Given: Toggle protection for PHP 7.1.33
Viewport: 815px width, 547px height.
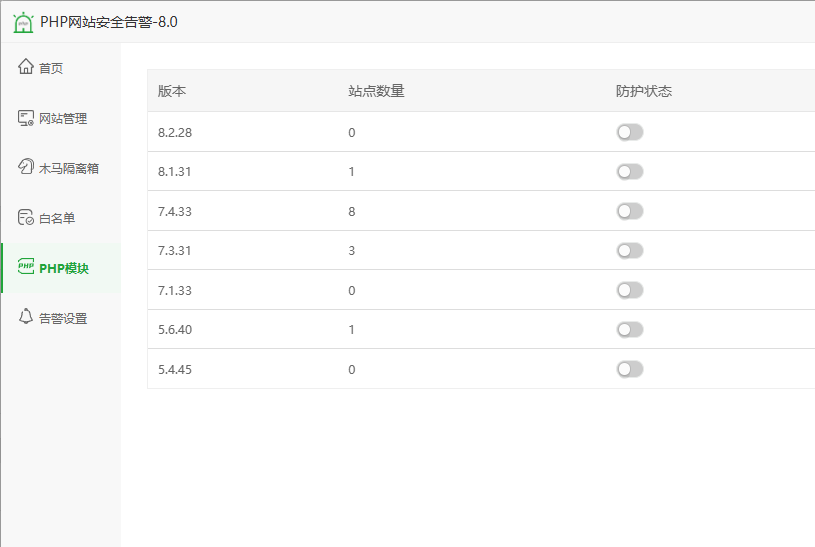Looking at the screenshot, I should coord(629,290).
